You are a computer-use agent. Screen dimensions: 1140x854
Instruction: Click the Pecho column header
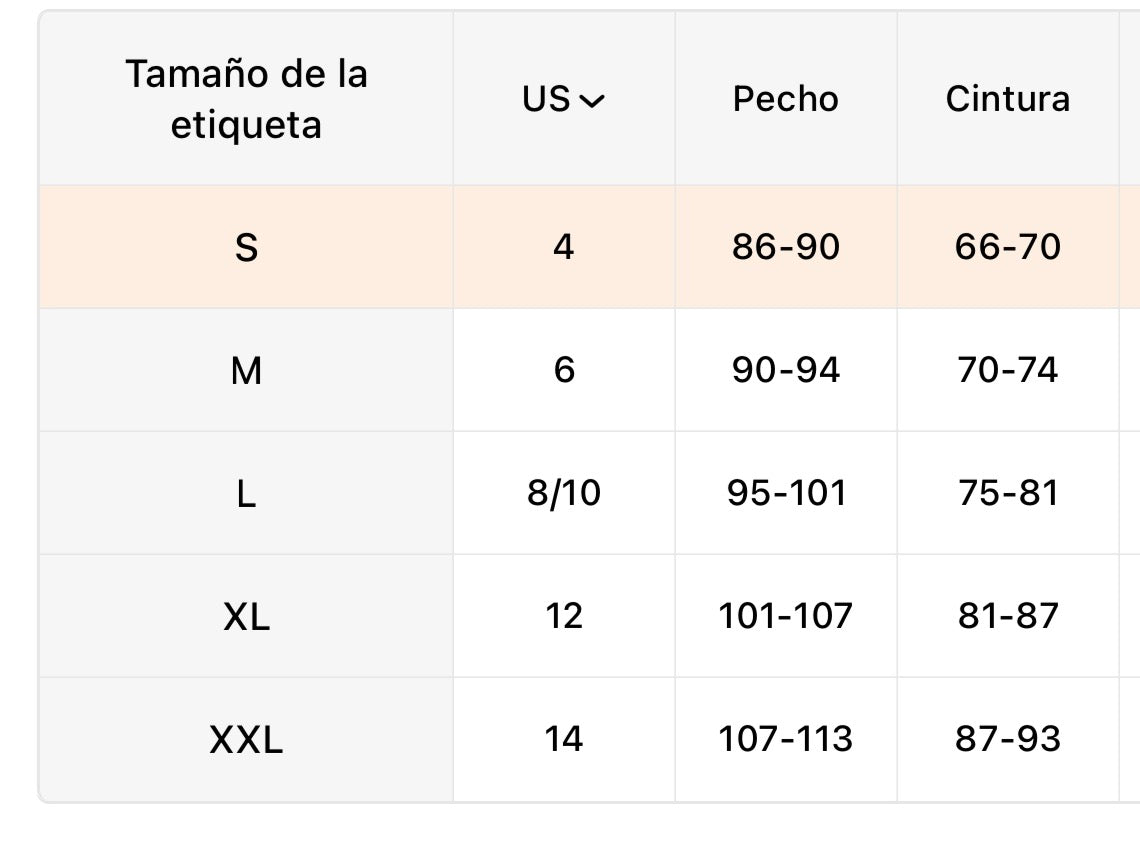[x=786, y=99]
